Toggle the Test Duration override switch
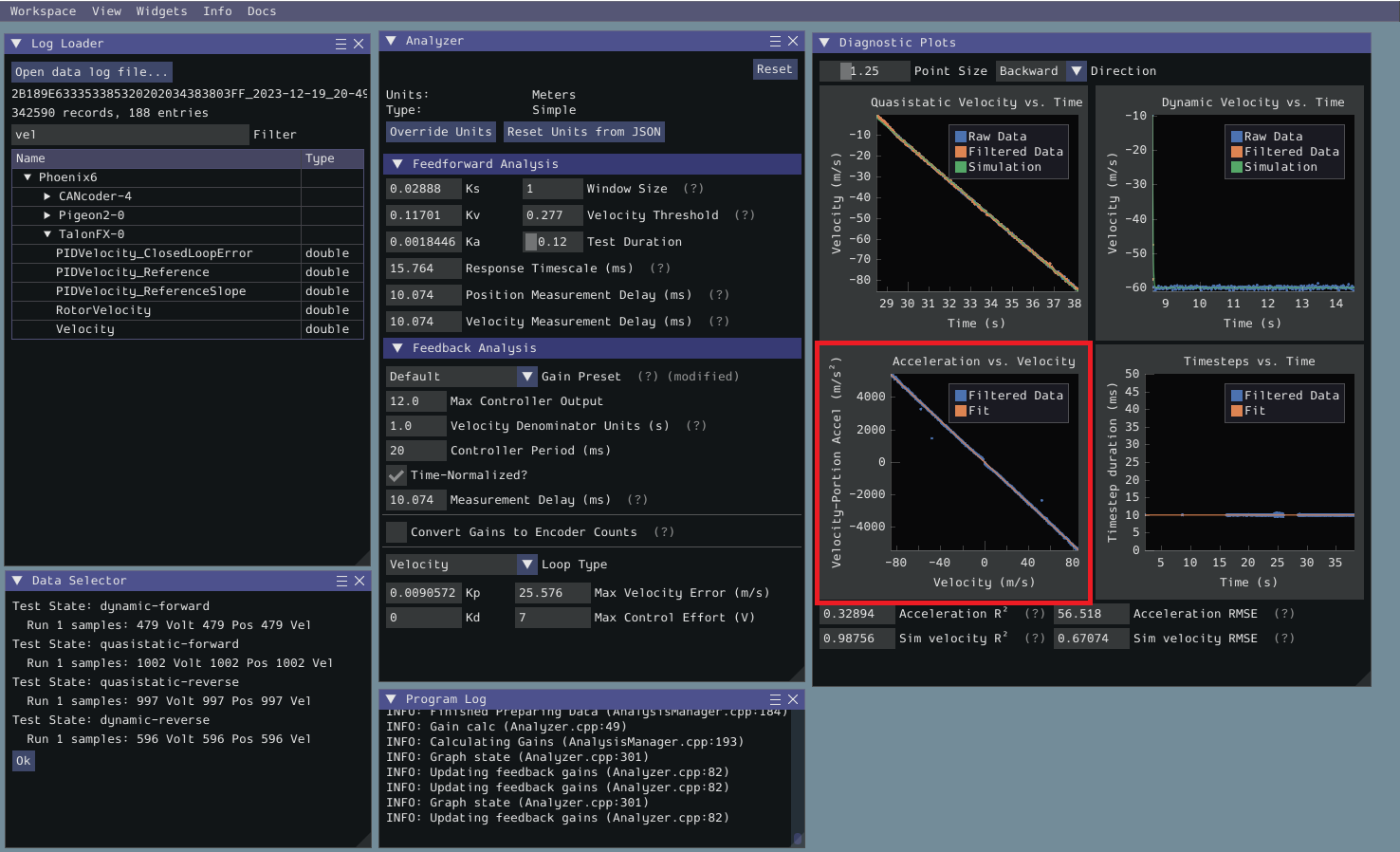 [x=531, y=241]
